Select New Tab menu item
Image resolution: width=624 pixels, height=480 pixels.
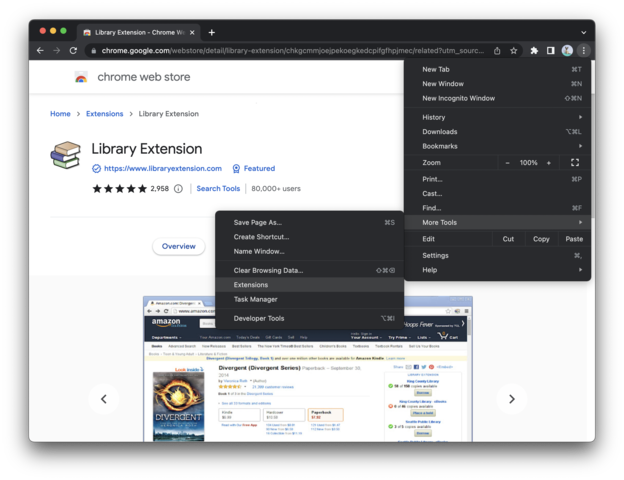(x=497, y=69)
